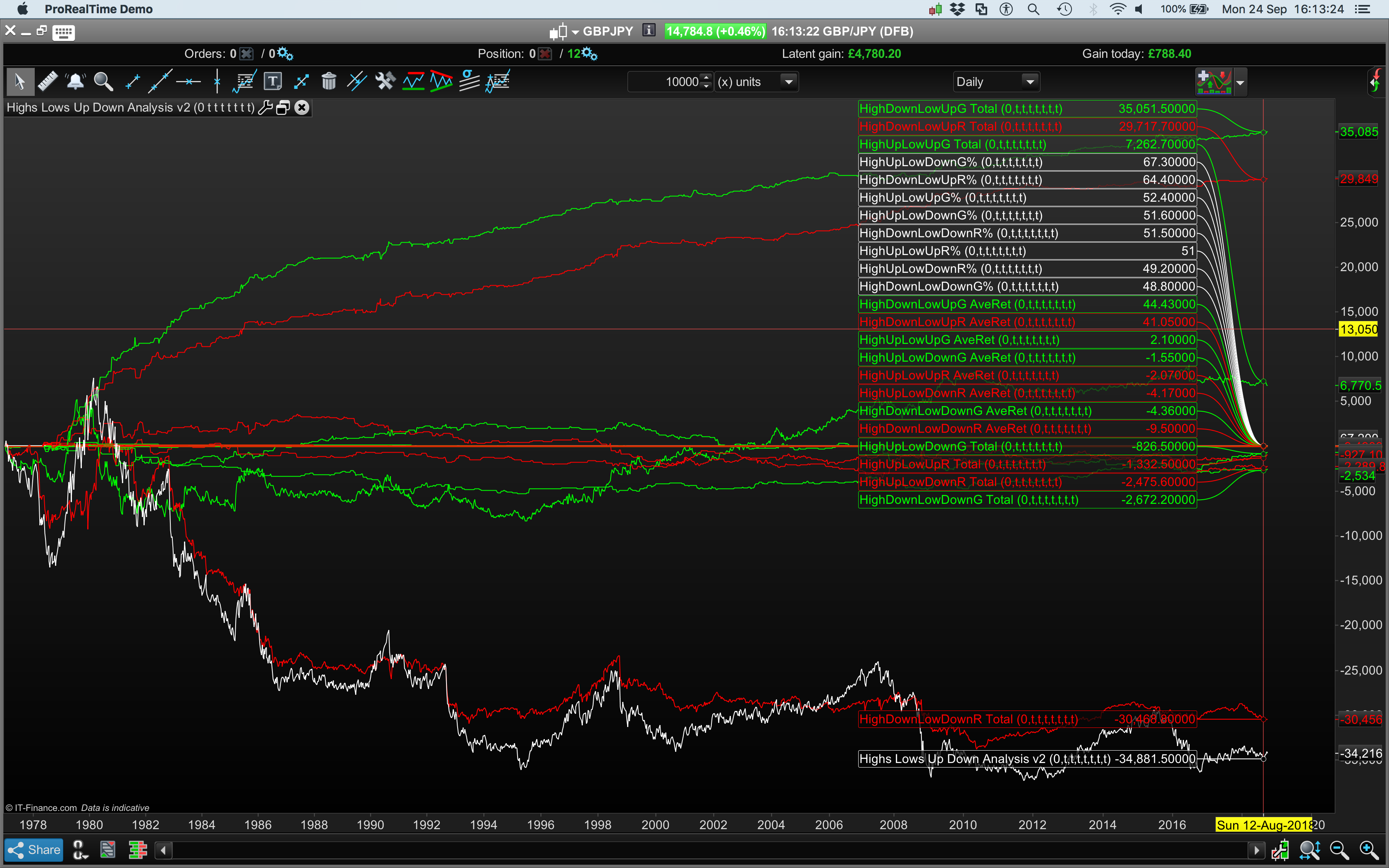Image resolution: width=1389 pixels, height=868 pixels.
Task: Expand the units type dropdown
Action: pos(789,82)
